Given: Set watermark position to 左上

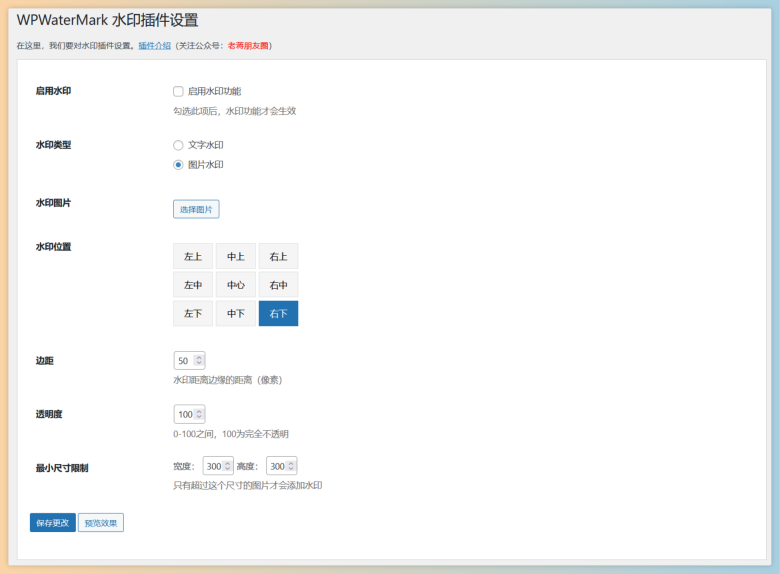Looking at the screenshot, I should 193,257.
